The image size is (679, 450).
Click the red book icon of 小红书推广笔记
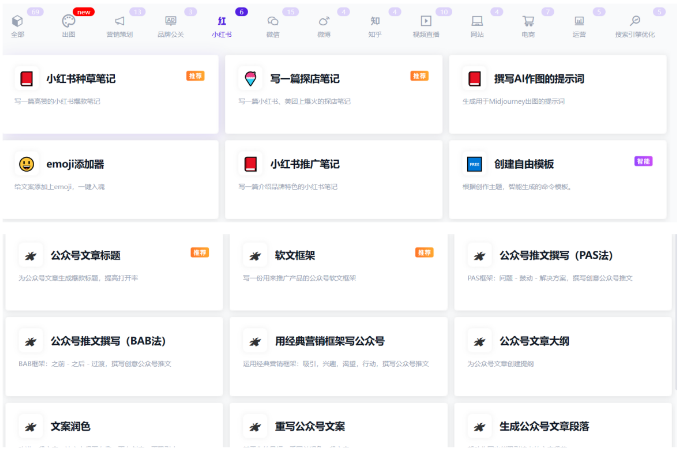coord(250,164)
